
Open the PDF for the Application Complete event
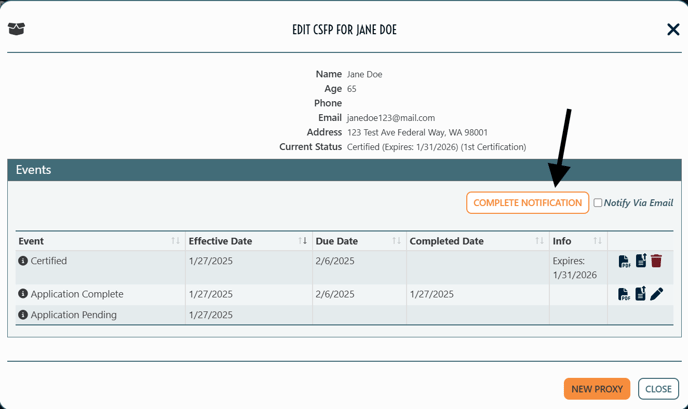pos(624,294)
